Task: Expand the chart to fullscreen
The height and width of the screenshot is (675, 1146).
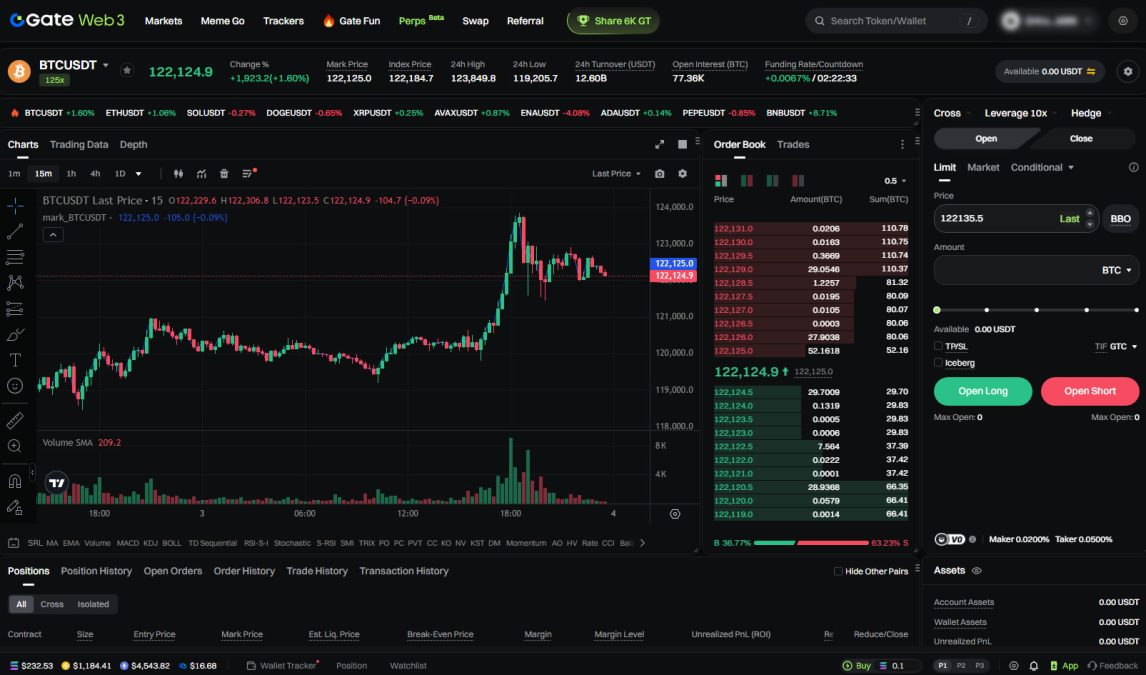Action: 659,144
